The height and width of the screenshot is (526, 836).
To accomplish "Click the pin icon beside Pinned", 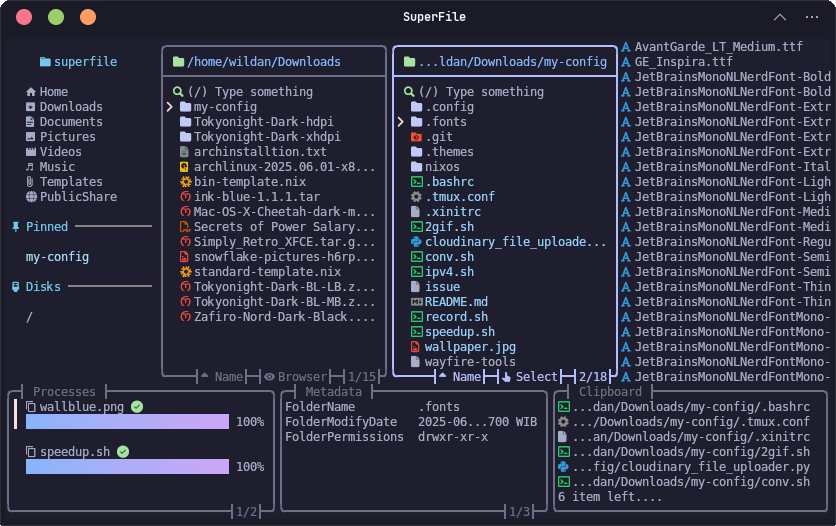I will click(16, 226).
